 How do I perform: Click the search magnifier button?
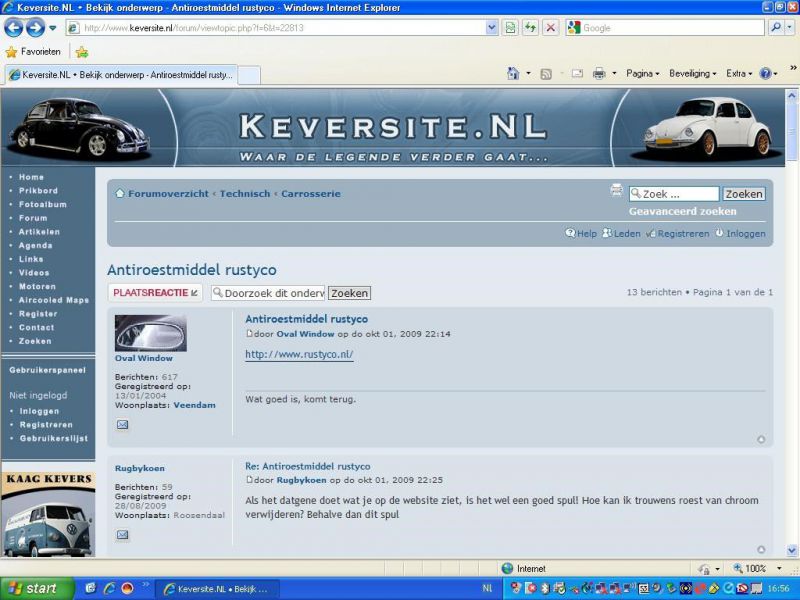pos(776,28)
